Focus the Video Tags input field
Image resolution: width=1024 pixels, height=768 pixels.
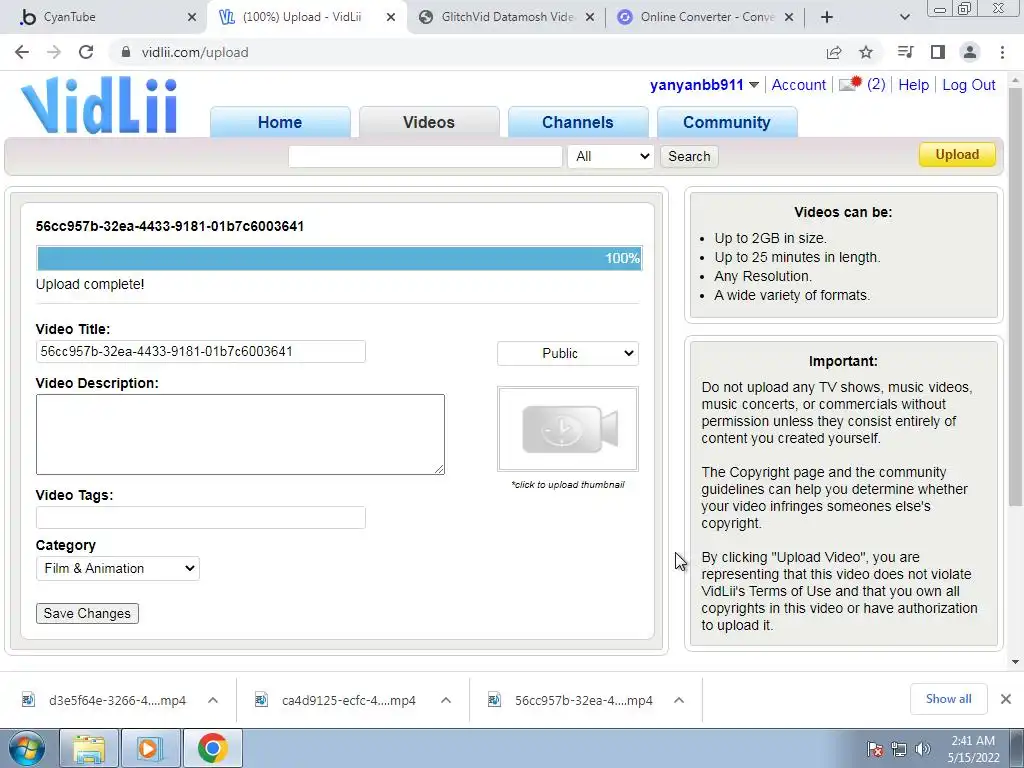pyautogui.click(x=200, y=517)
